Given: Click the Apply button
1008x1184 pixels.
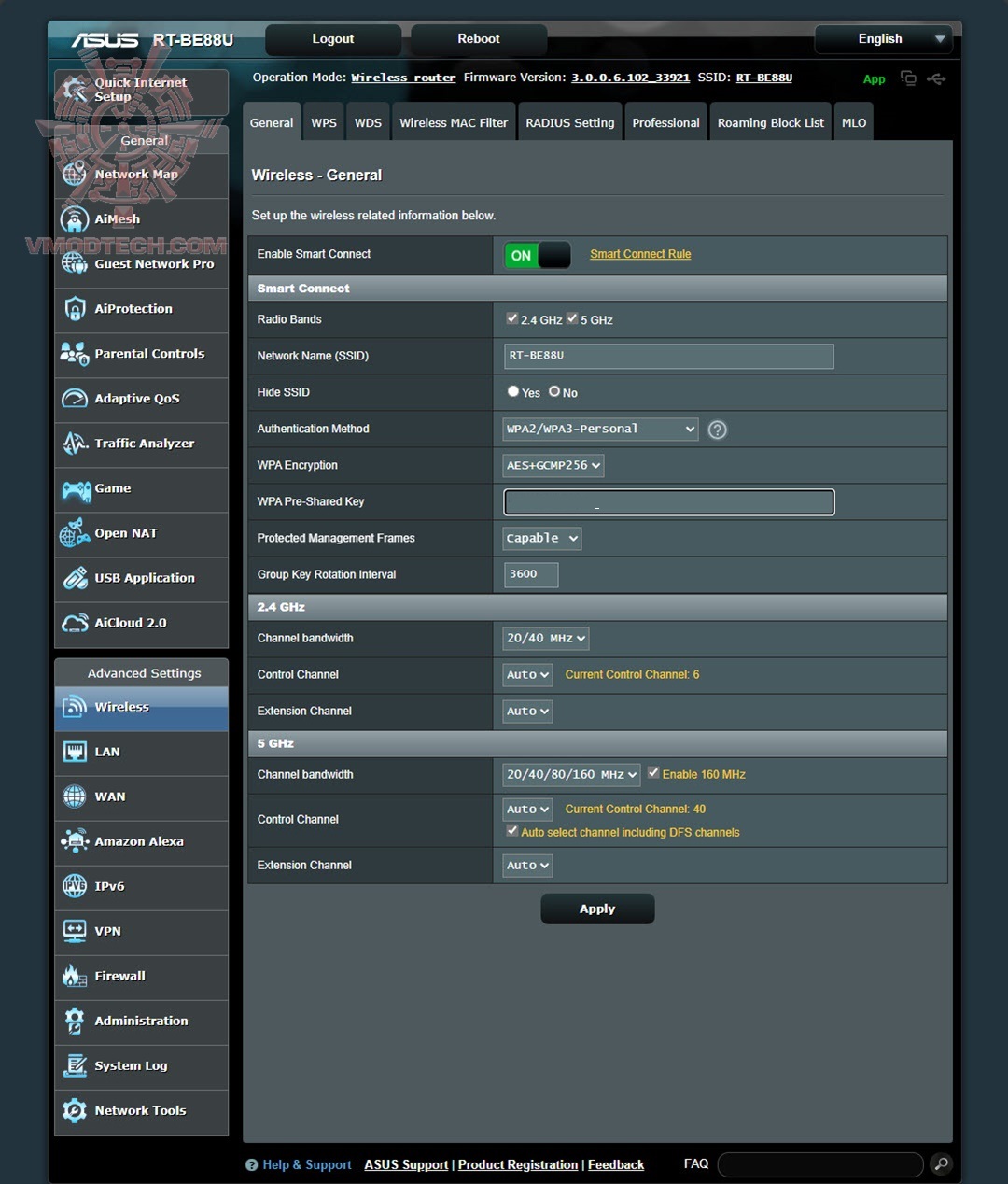Looking at the screenshot, I should pos(597,909).
